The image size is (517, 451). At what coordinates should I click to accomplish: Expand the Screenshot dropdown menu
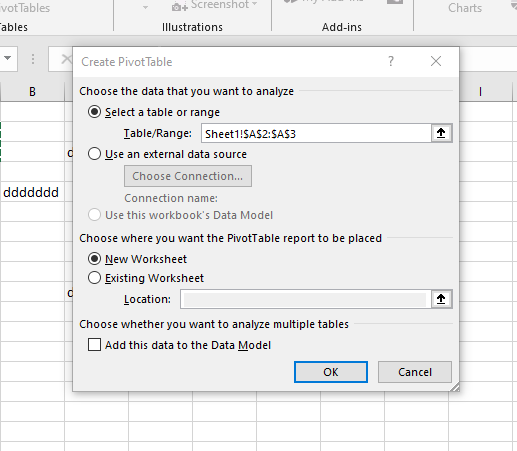(x=255, y=4)
